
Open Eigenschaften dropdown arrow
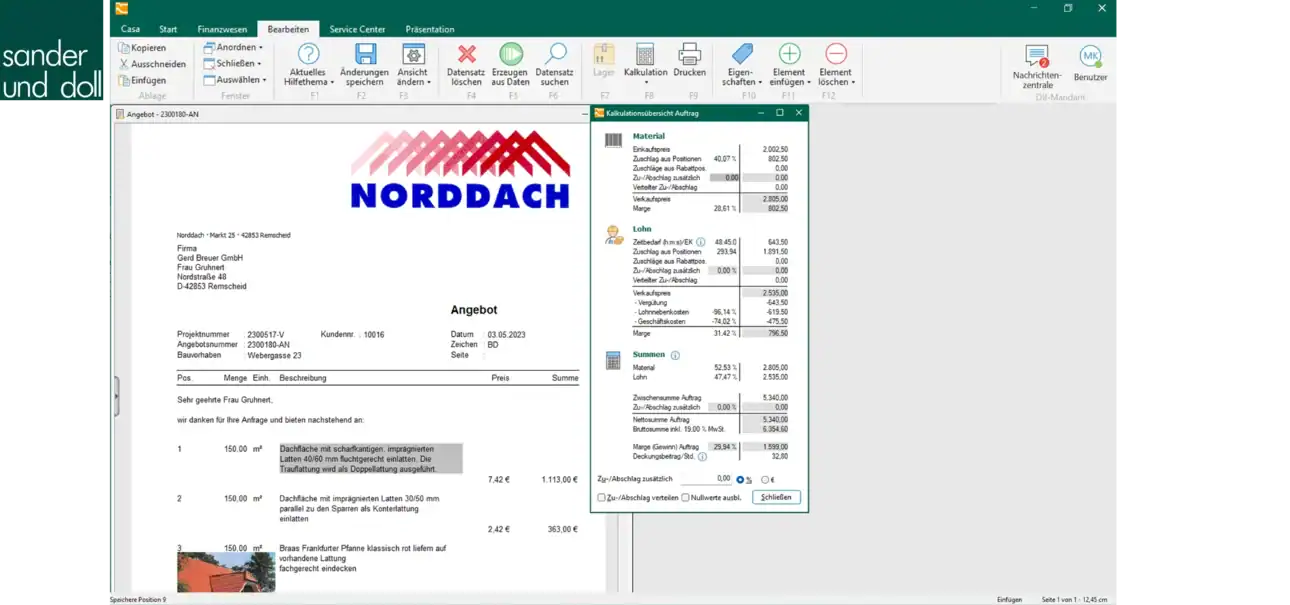(762, 82)
